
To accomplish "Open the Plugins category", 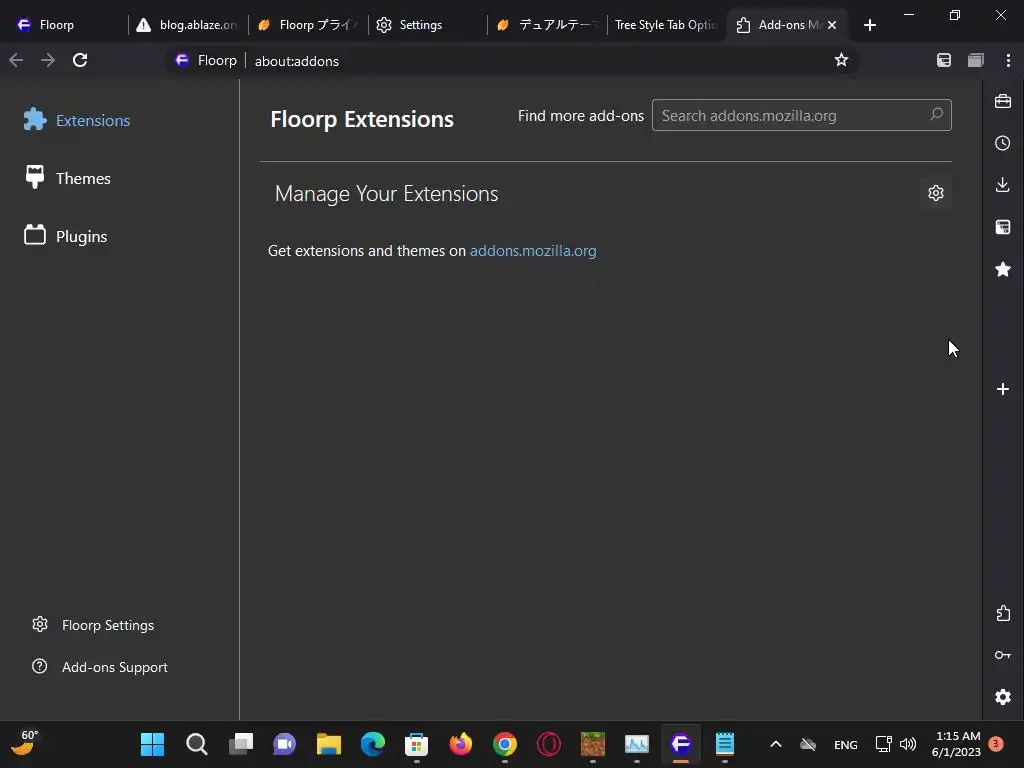I will point(66,236).
